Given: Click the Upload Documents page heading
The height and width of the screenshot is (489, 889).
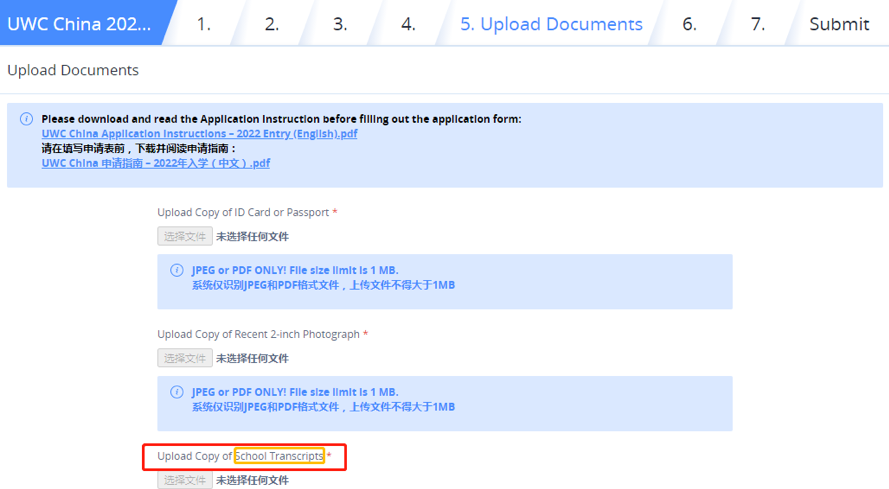Looking at the screenshot, I should pyautogui.click(x=73, y=70).
